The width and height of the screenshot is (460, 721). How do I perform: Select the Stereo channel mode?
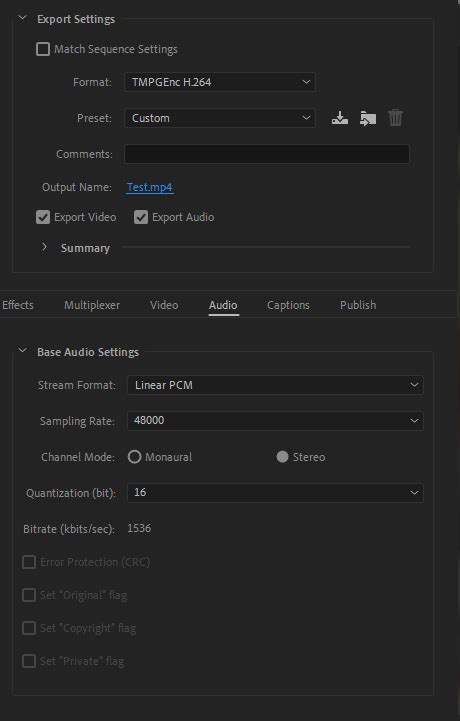[282, 457]
